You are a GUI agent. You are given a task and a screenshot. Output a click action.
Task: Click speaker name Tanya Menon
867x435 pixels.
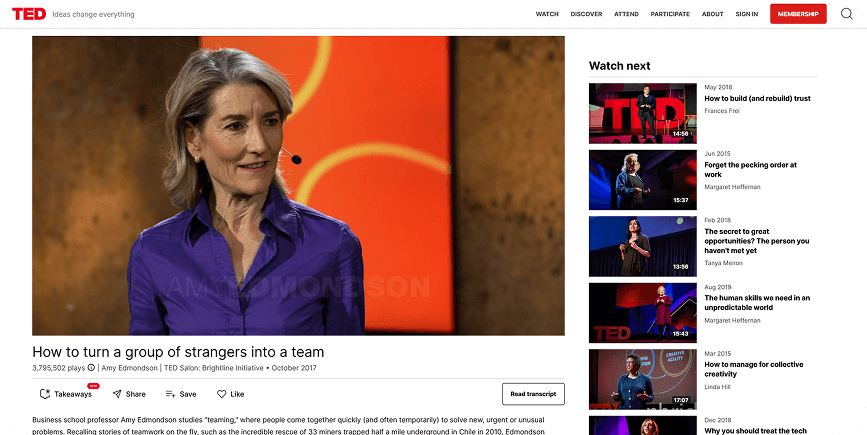[x=723, y=263]
